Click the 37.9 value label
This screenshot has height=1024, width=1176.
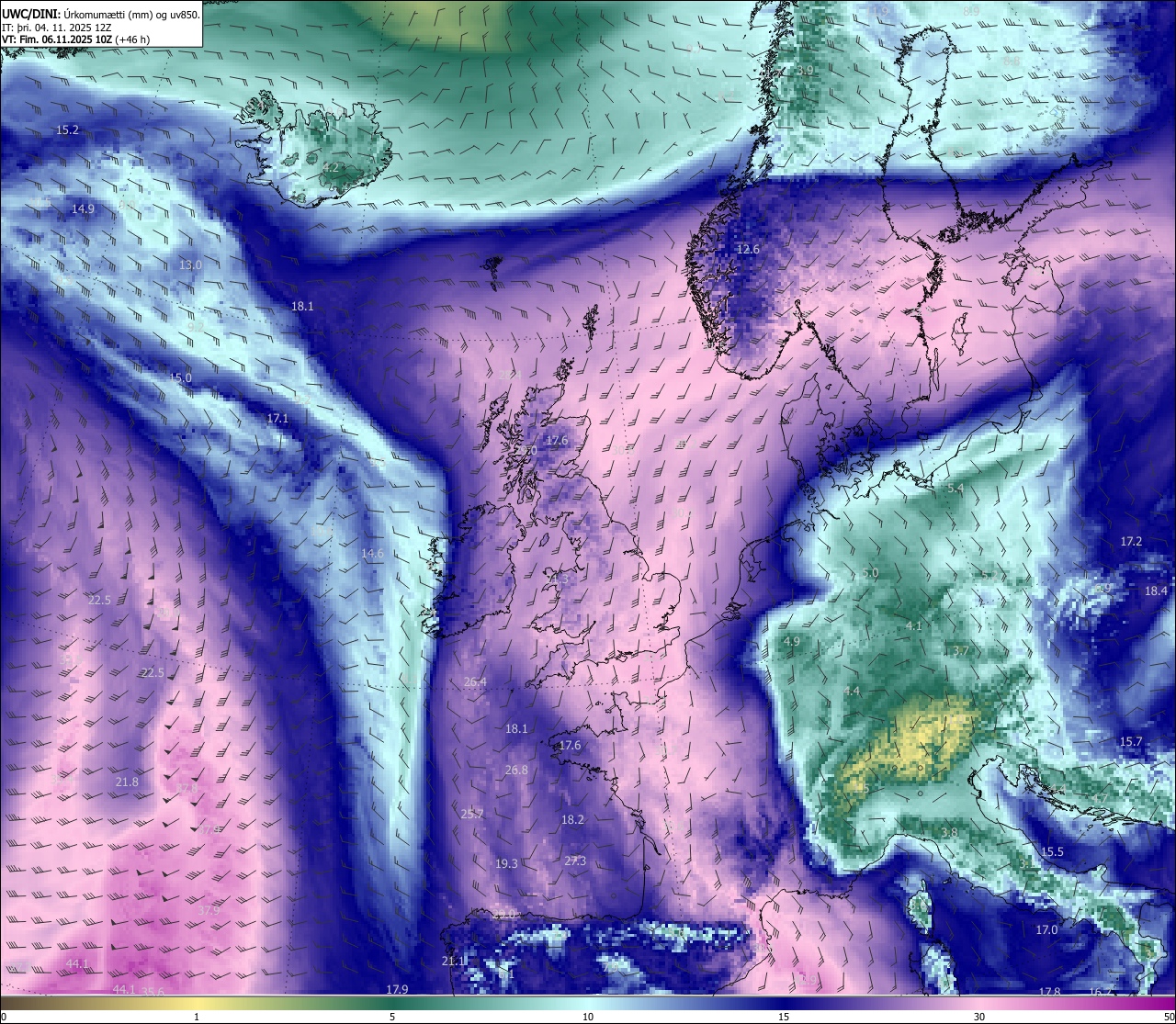(x=209, y=910)
